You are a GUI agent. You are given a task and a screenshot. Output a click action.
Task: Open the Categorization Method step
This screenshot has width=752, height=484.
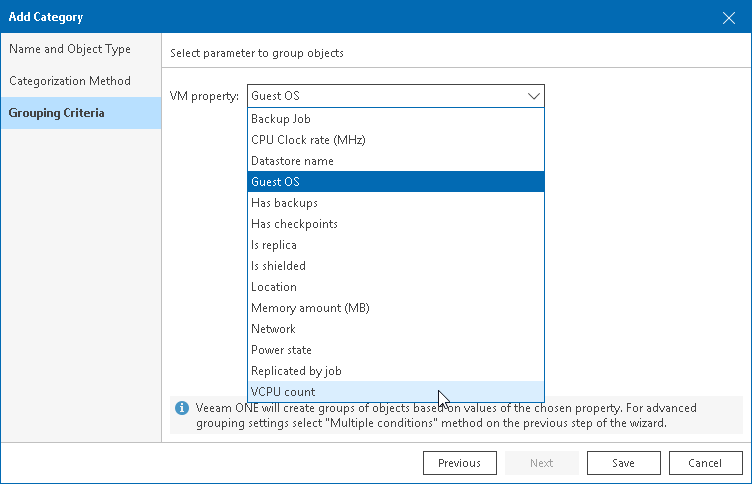pyautogui.click(x=70, y=81)
